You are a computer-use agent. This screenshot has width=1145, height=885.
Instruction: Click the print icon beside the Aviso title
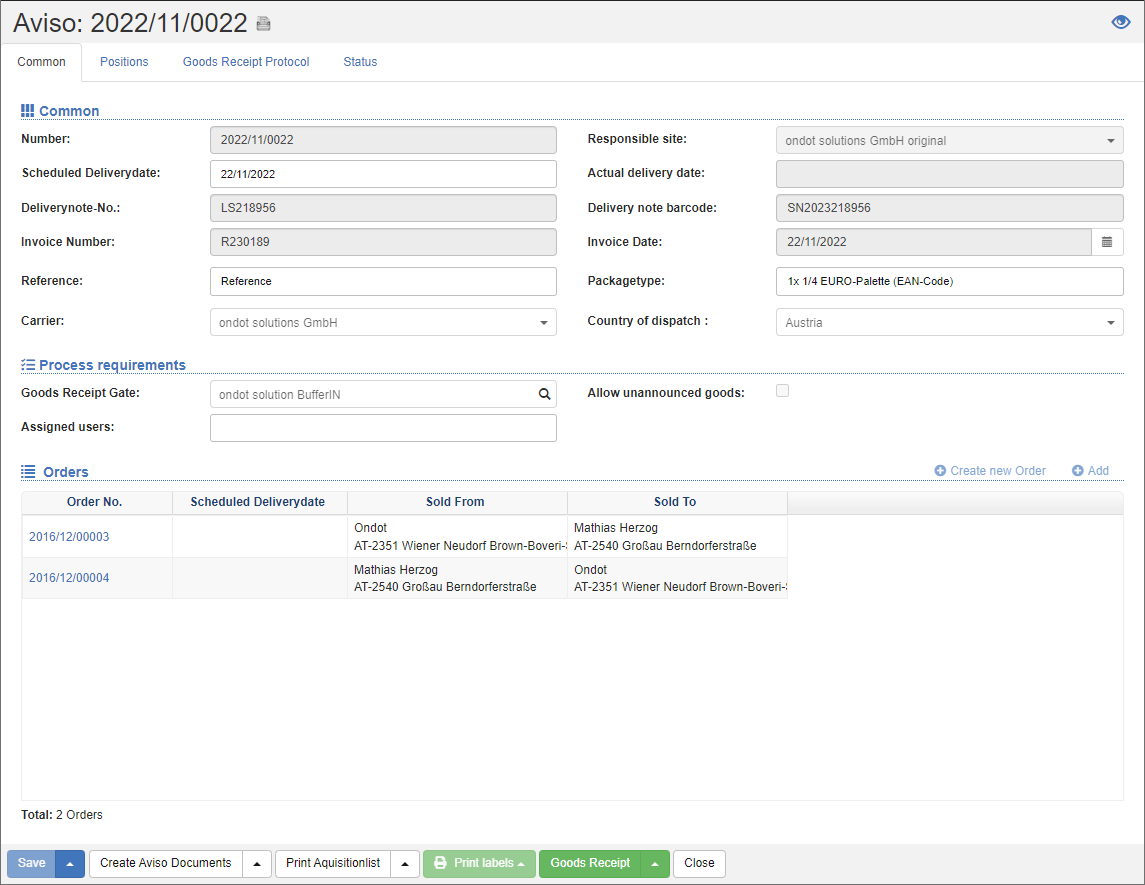click(263, 24)
